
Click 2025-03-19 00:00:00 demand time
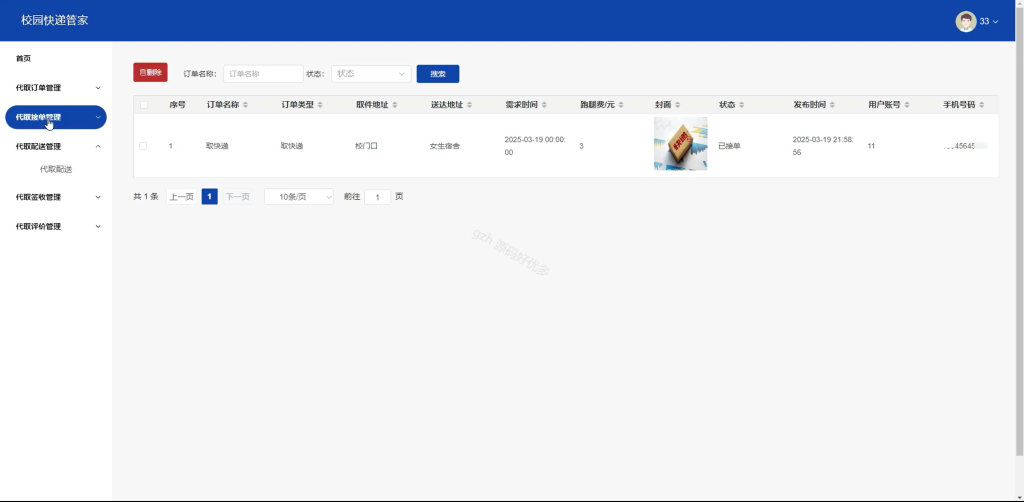[x=536, y=146]
